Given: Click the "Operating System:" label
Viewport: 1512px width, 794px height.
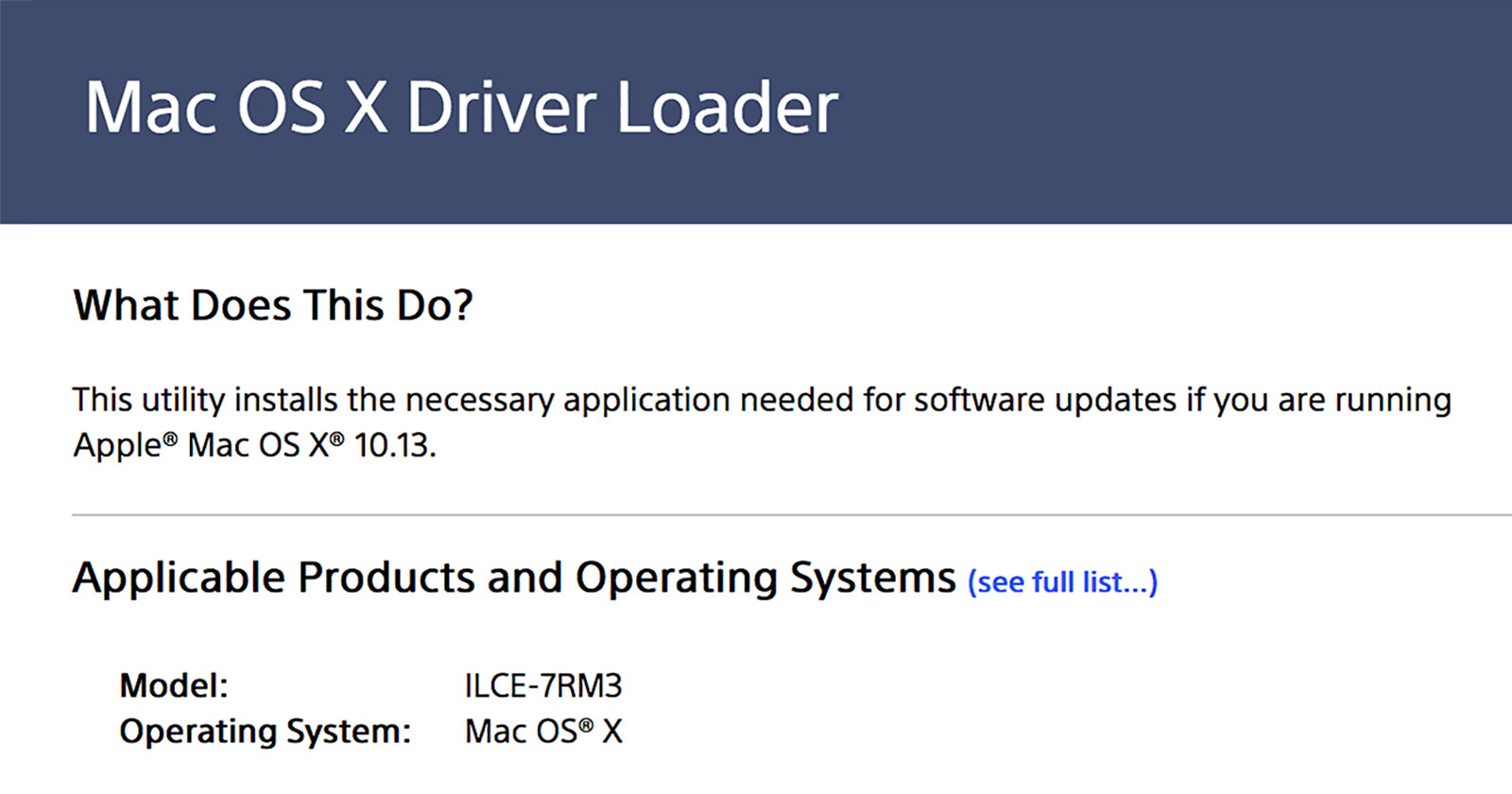Looking at the screenshot, I should click(x=266, y=732).
